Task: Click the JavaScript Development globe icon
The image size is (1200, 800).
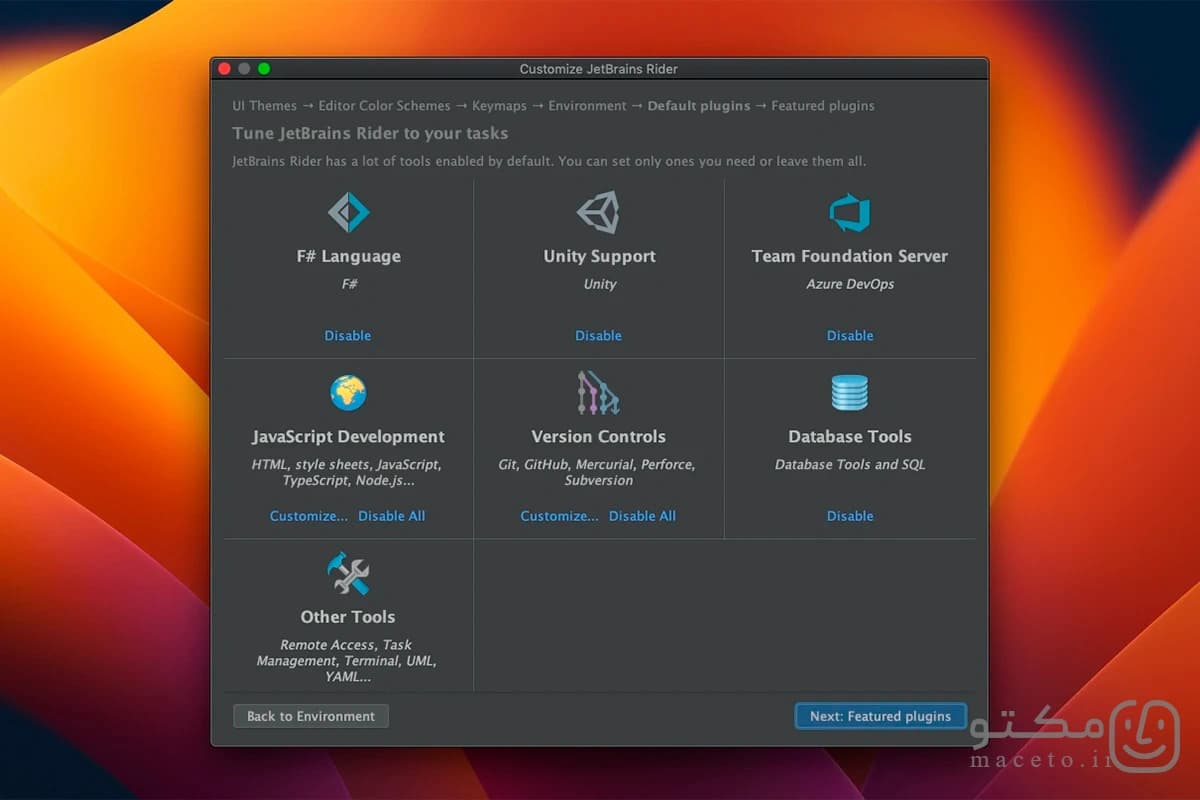Action: click(x=348, y=393)
